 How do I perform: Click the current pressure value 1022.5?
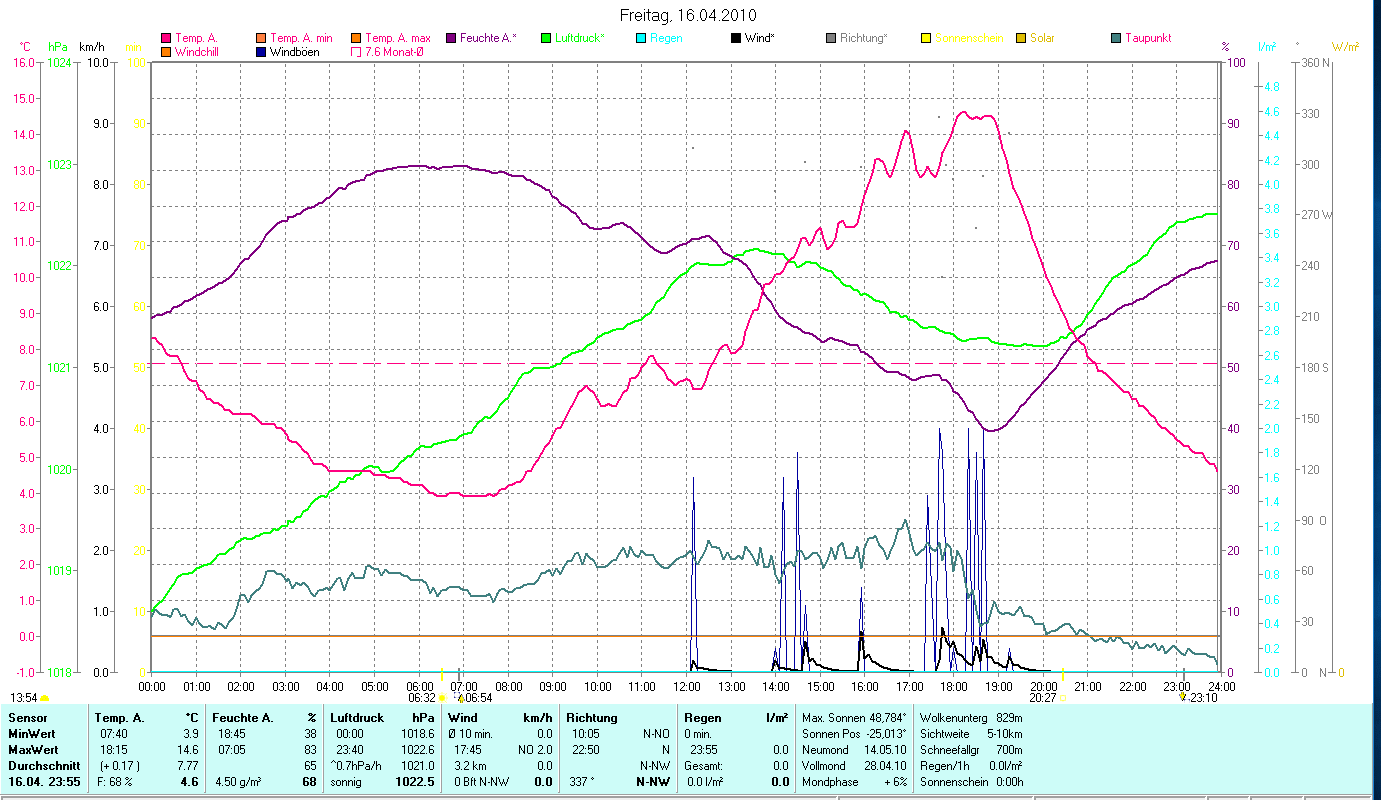pos(416,782)
